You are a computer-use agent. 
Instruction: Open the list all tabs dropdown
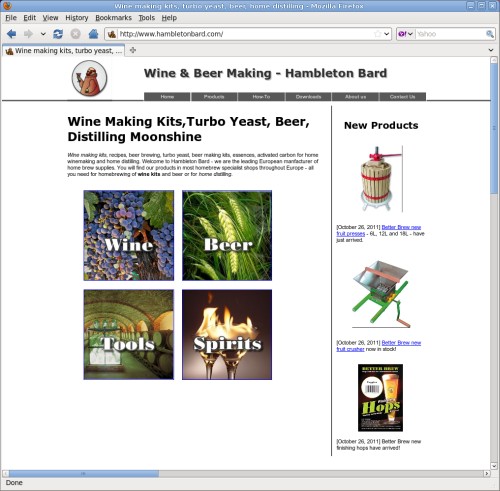491,50
